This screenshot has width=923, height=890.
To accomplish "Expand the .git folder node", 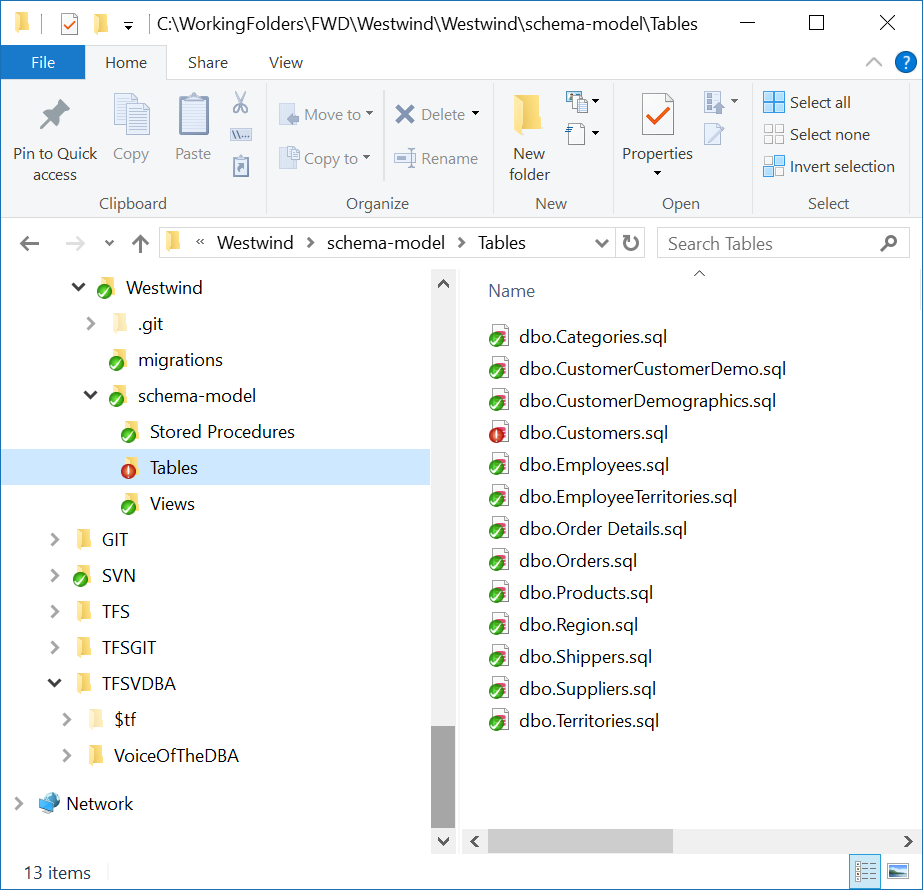I will point(91,324).
